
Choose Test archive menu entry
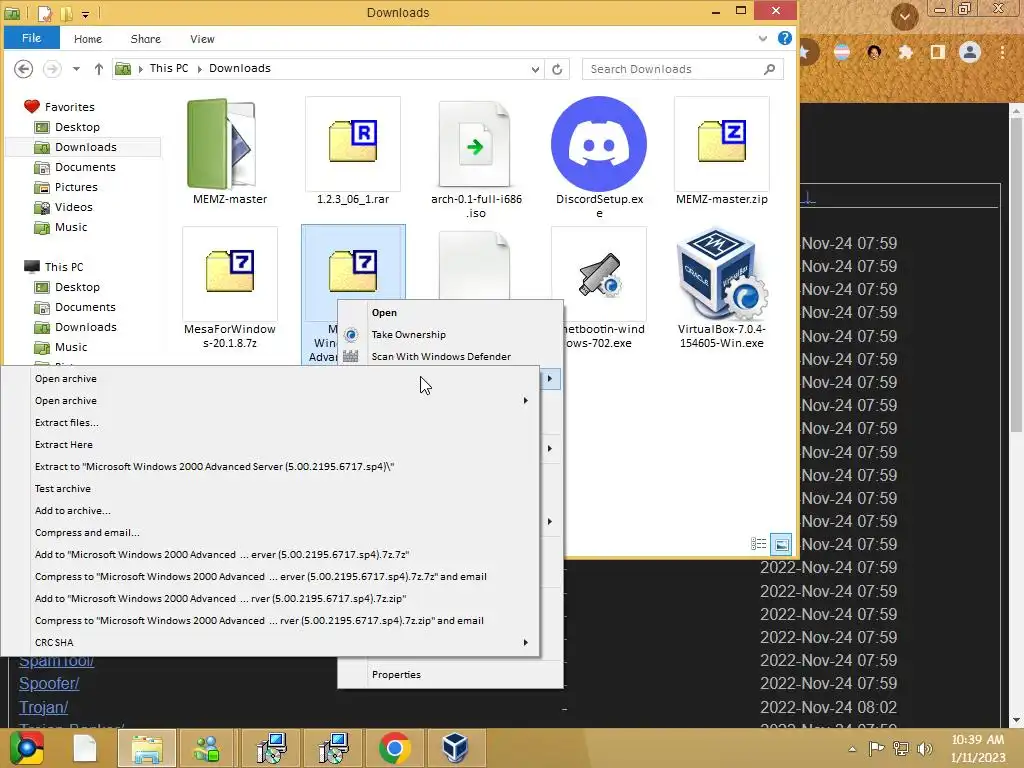tap(270, 488)
